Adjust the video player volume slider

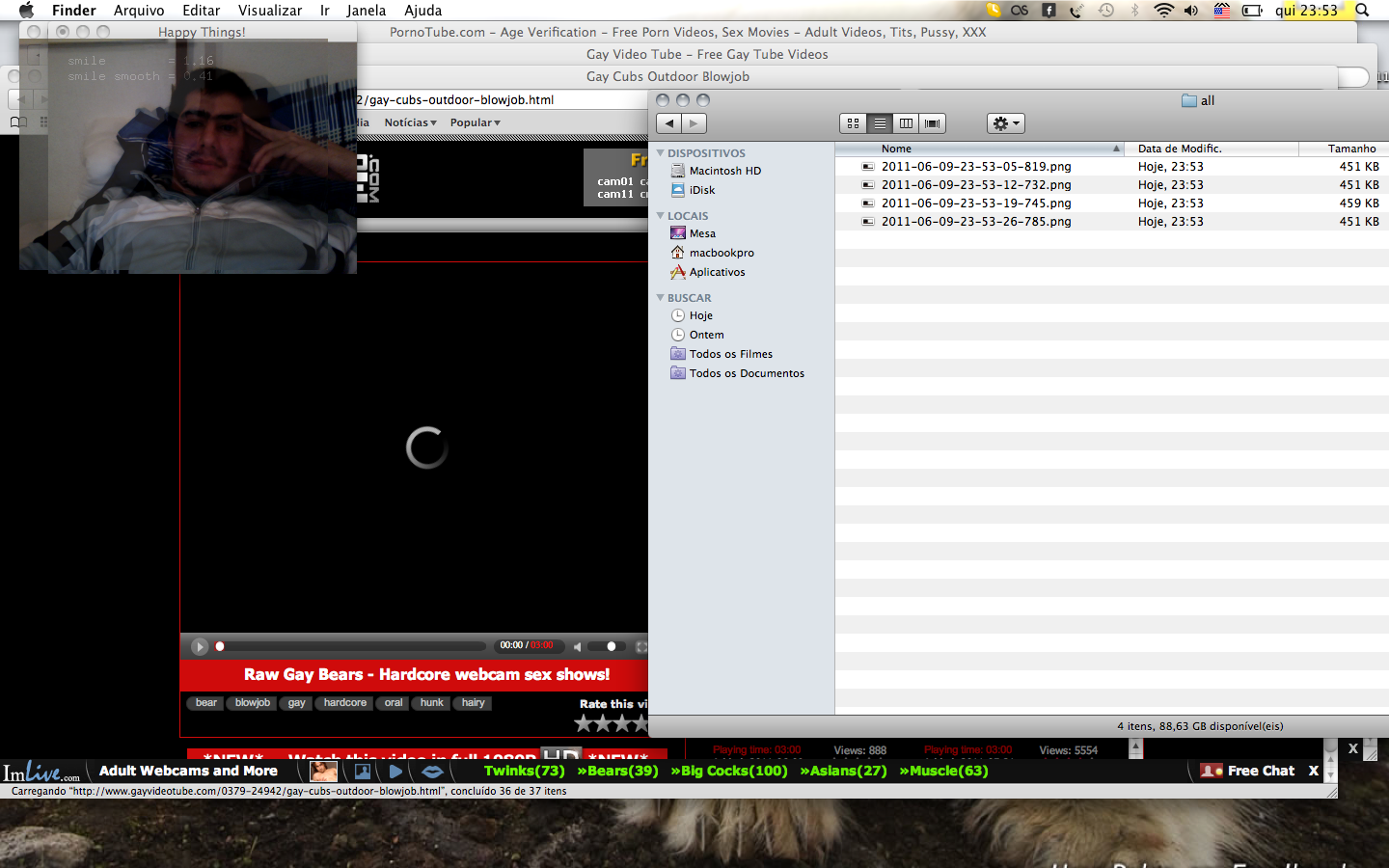(x=611, y=646)
